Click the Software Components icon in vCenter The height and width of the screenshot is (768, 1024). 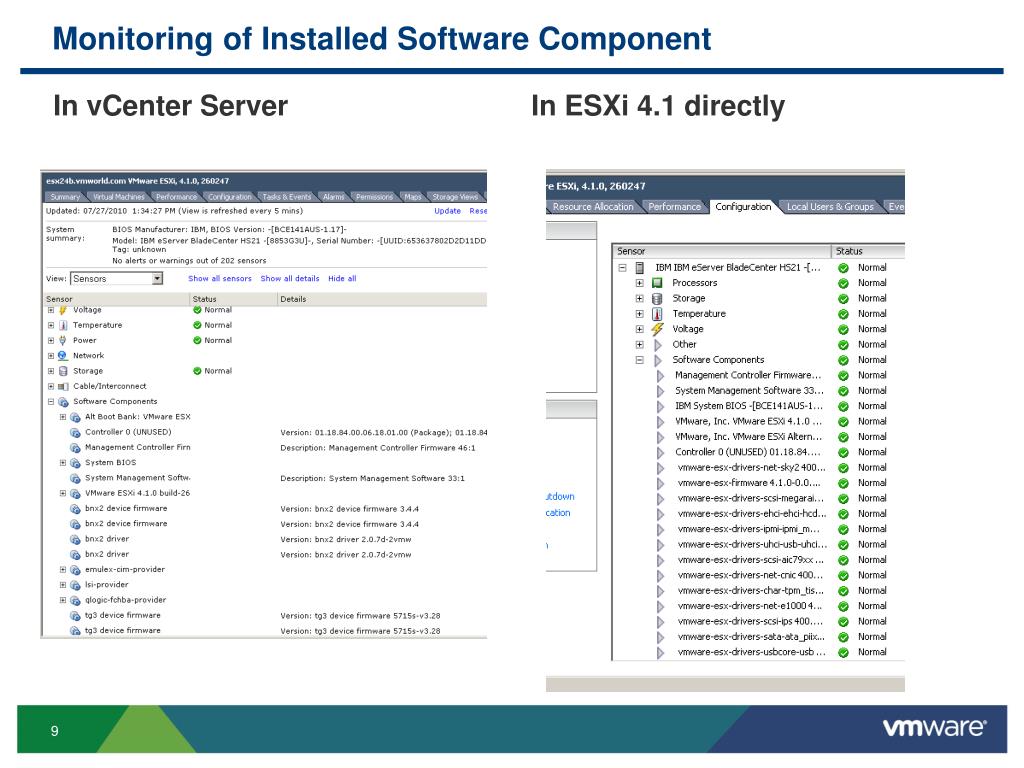[x=63, y=402]
